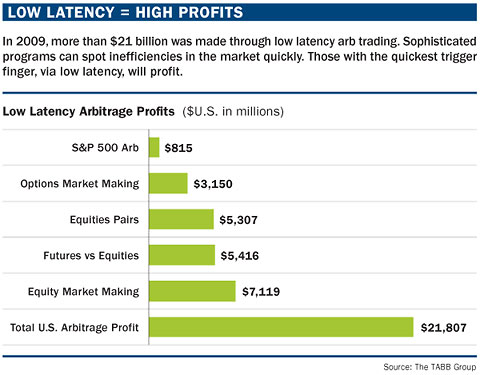
Task: Click the S&P 500 Arb category label
Action: pyautogui.click(x=105, y=148)
